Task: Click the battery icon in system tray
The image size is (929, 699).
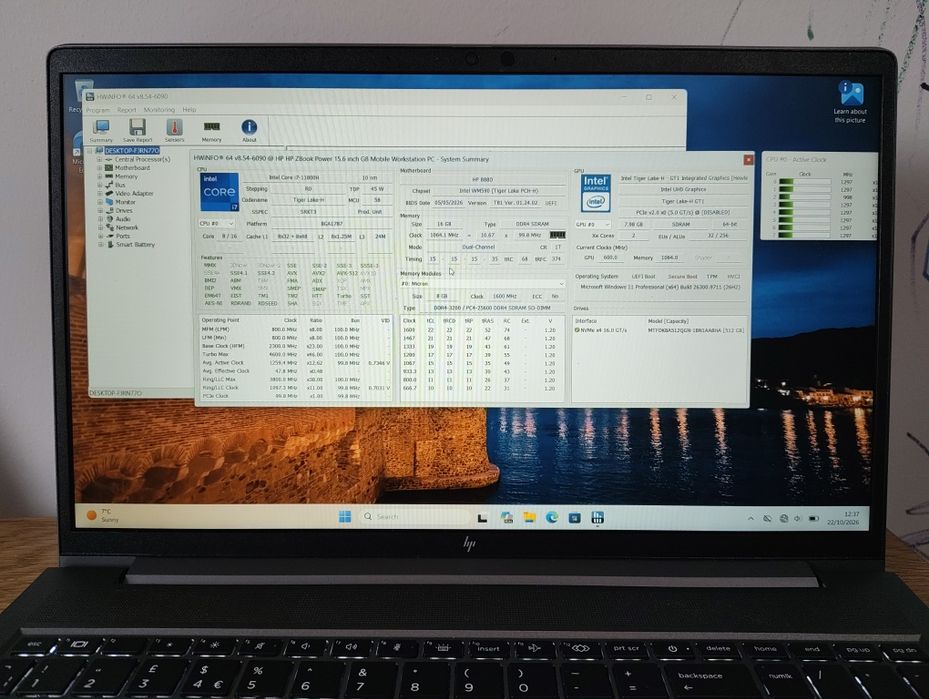Action: (814, 518)
